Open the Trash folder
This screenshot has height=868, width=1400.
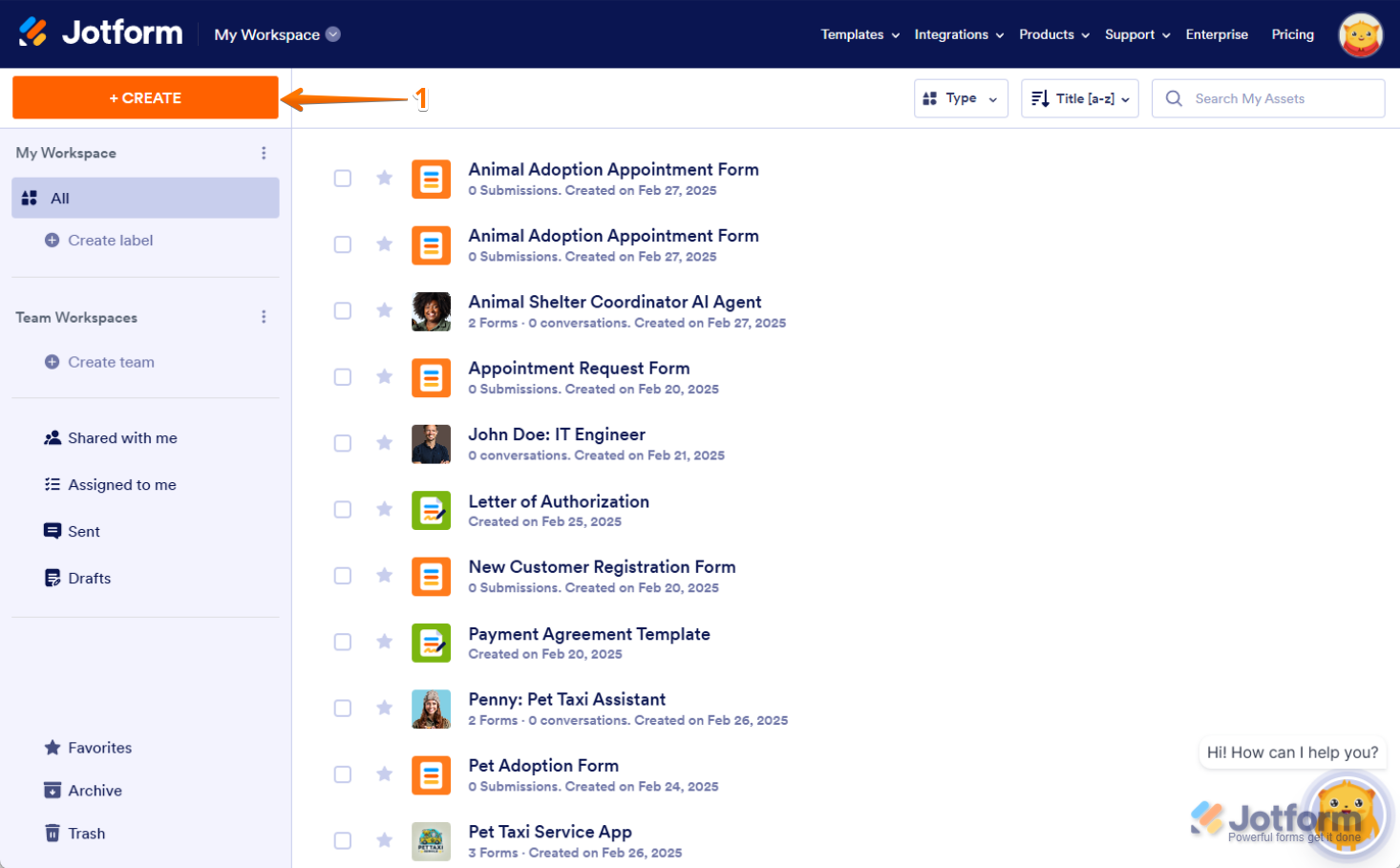point(74,834)
